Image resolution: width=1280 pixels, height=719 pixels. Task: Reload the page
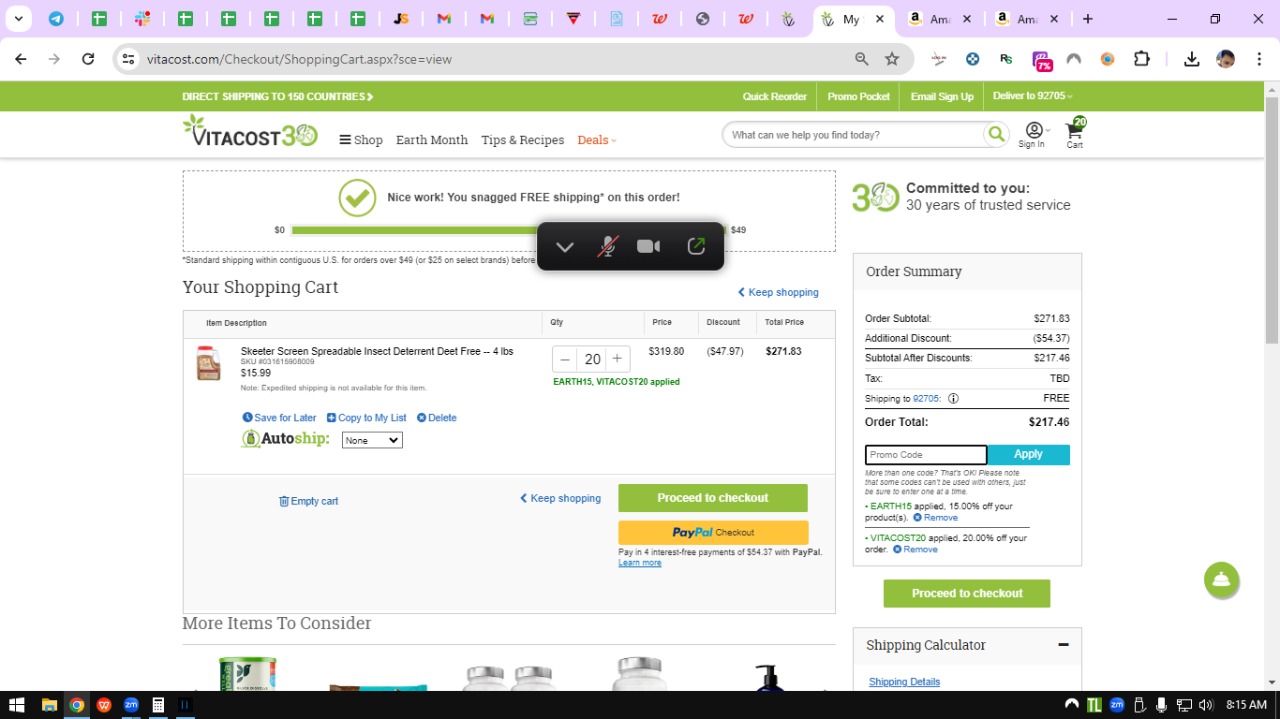[88, 59]
